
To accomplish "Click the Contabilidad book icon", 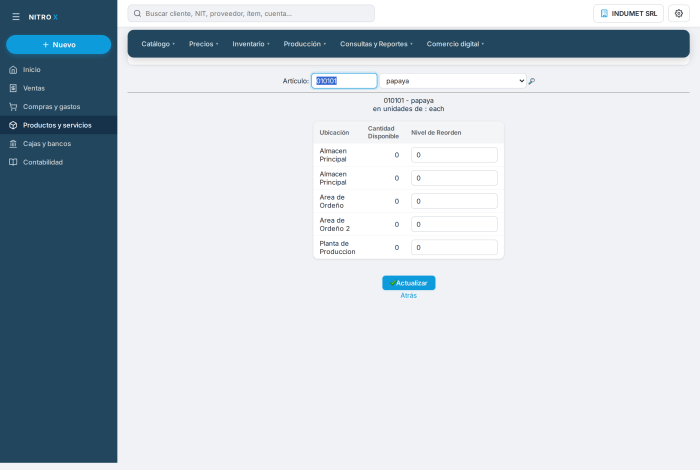I will [13, 162].
